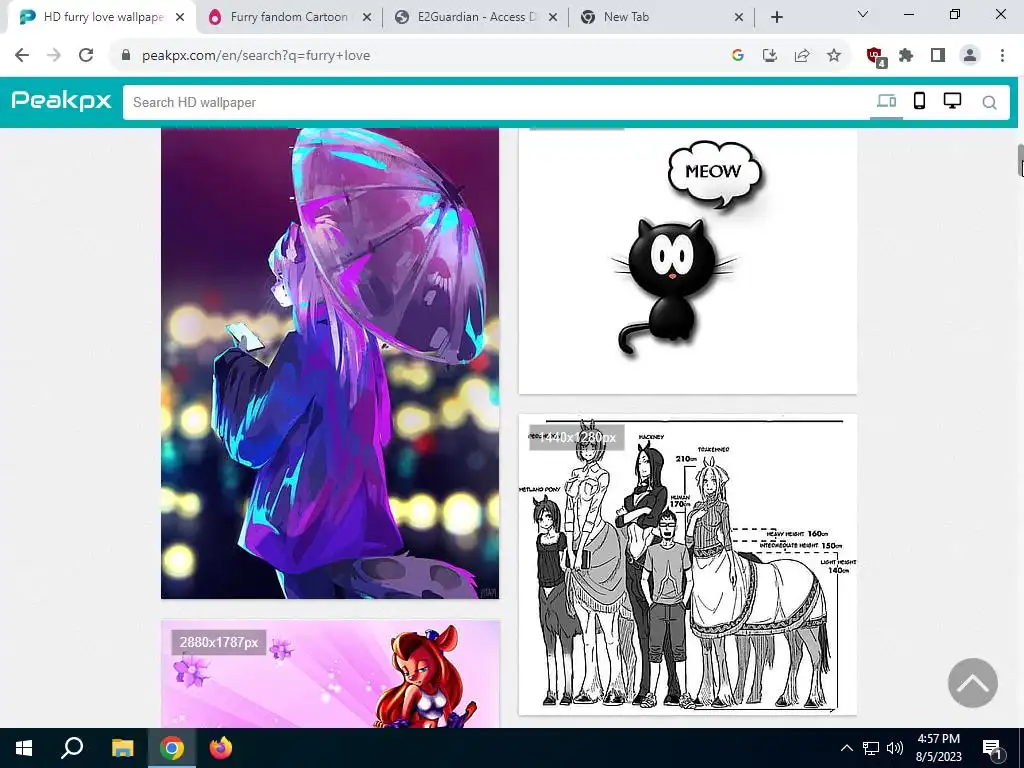The height and width of the screenshot is (768, 1024).
Task: Open the network status tray icon
Action: 871,748
